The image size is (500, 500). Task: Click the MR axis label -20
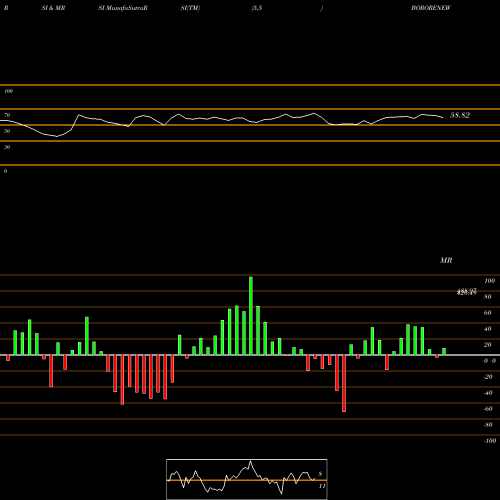pos(488,377)
